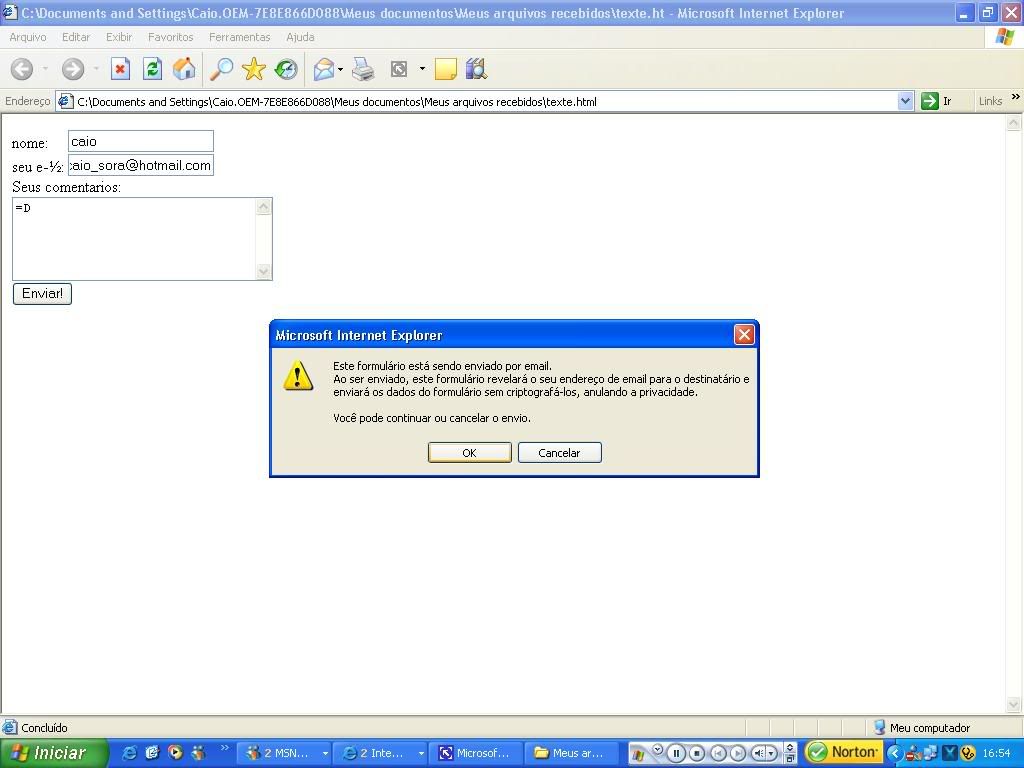Restore the Media Player mini toolbar
The width and height of the screenshot is (1024, 768).
click(x=790, y=758)
